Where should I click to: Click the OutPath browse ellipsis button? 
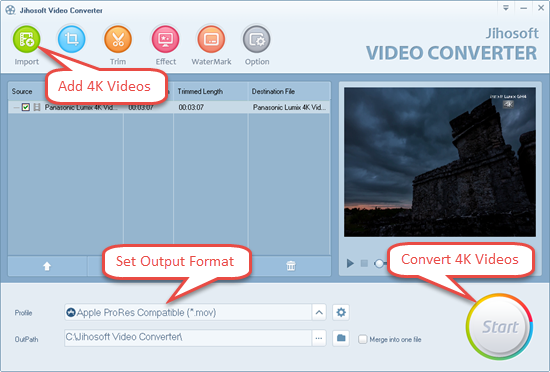click(x=319, y=338)
